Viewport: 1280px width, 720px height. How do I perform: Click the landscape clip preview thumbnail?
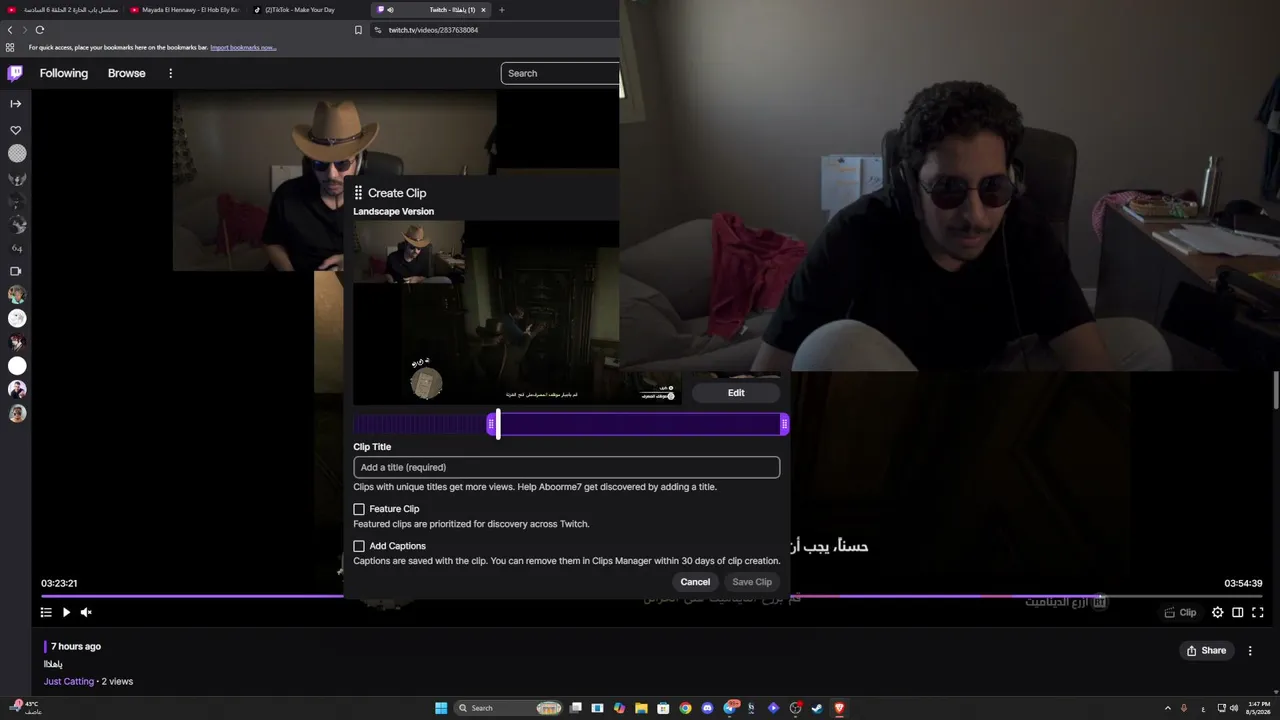coord(517,313)
